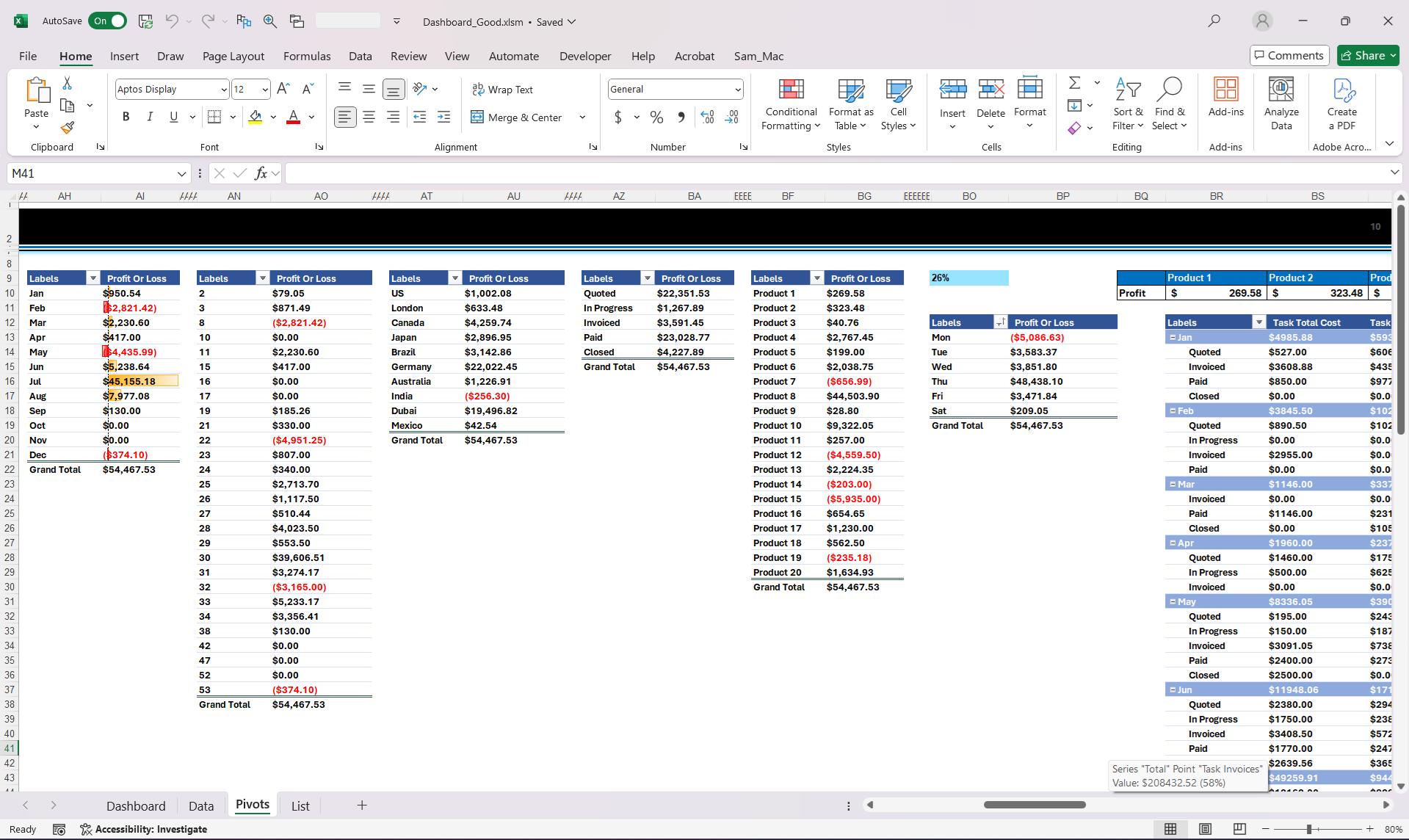This screenshot has height=840, width=1409.
Task: Click the Create a PDF icon
Action: tap(1341, 104)
